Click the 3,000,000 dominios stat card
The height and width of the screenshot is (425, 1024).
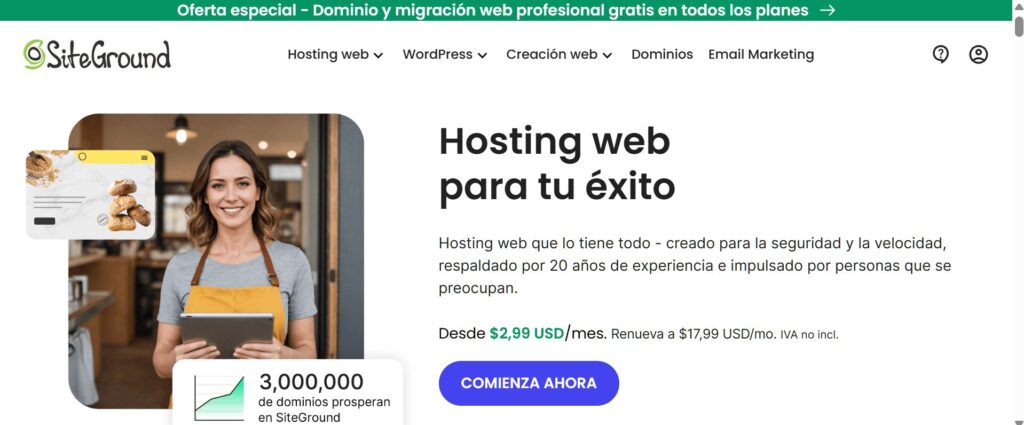[x=287, y=393]
